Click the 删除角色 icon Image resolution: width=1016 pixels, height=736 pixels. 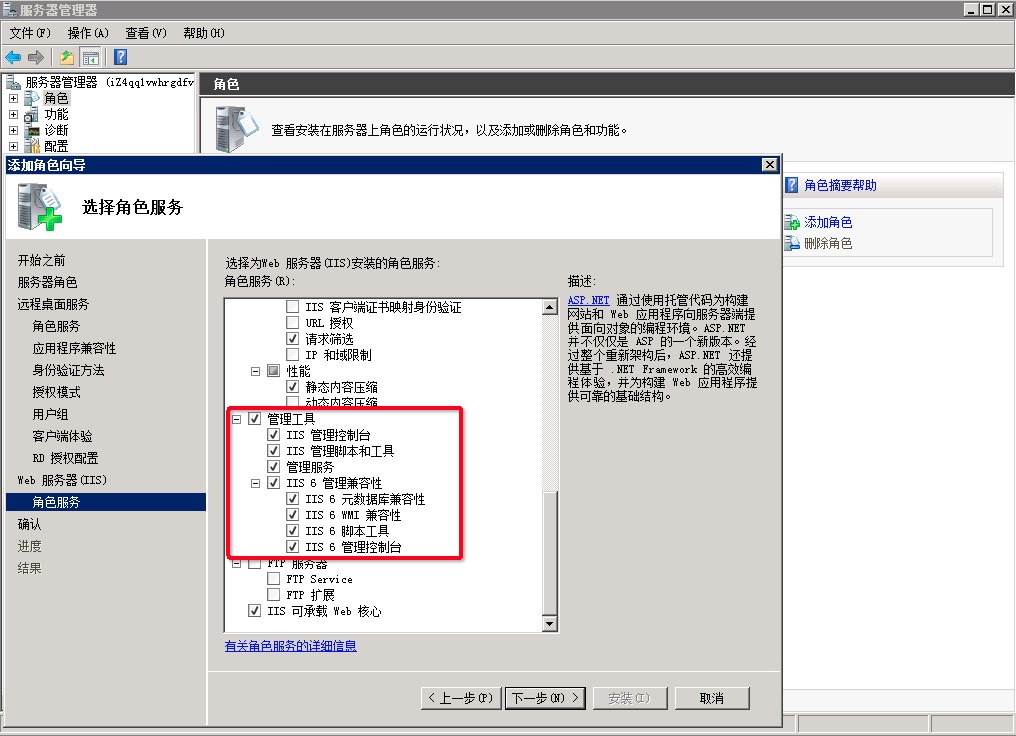click(x=792, y=244)
